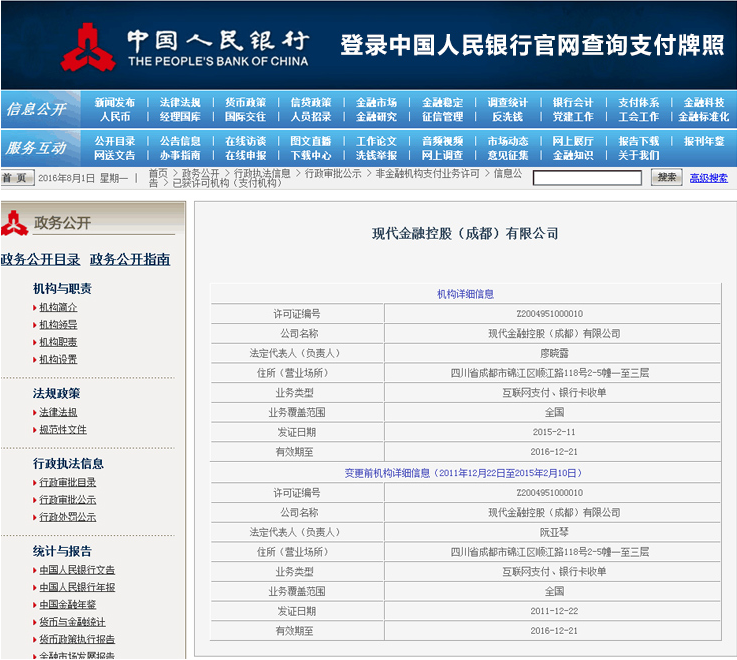Image resolution: width=737 pixels, height=660 pixels.
Task: Go to 下载中心 in service menu
Action: click(311, 155)
